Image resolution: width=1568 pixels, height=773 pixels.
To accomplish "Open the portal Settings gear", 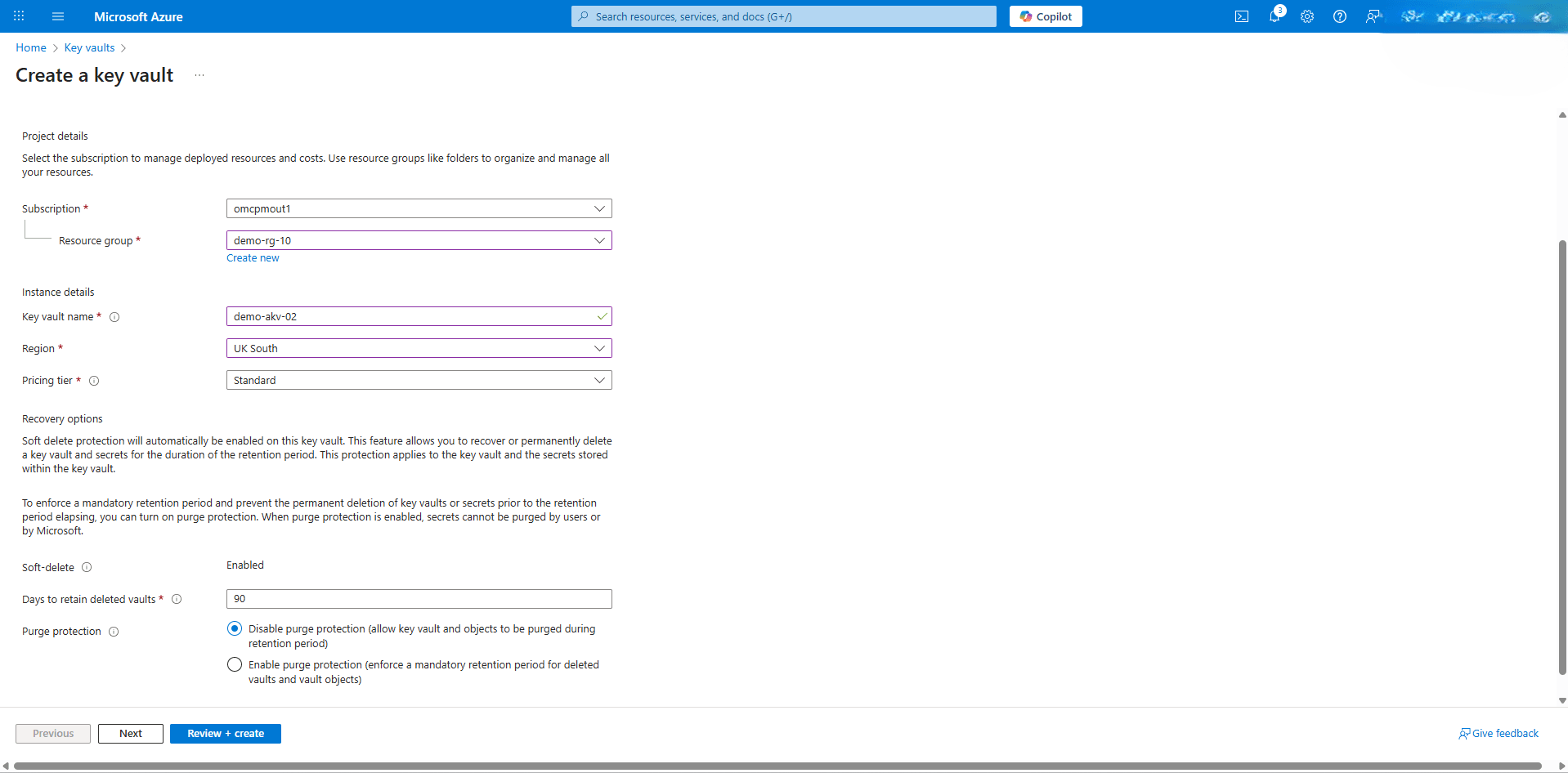I will 1306,16.
